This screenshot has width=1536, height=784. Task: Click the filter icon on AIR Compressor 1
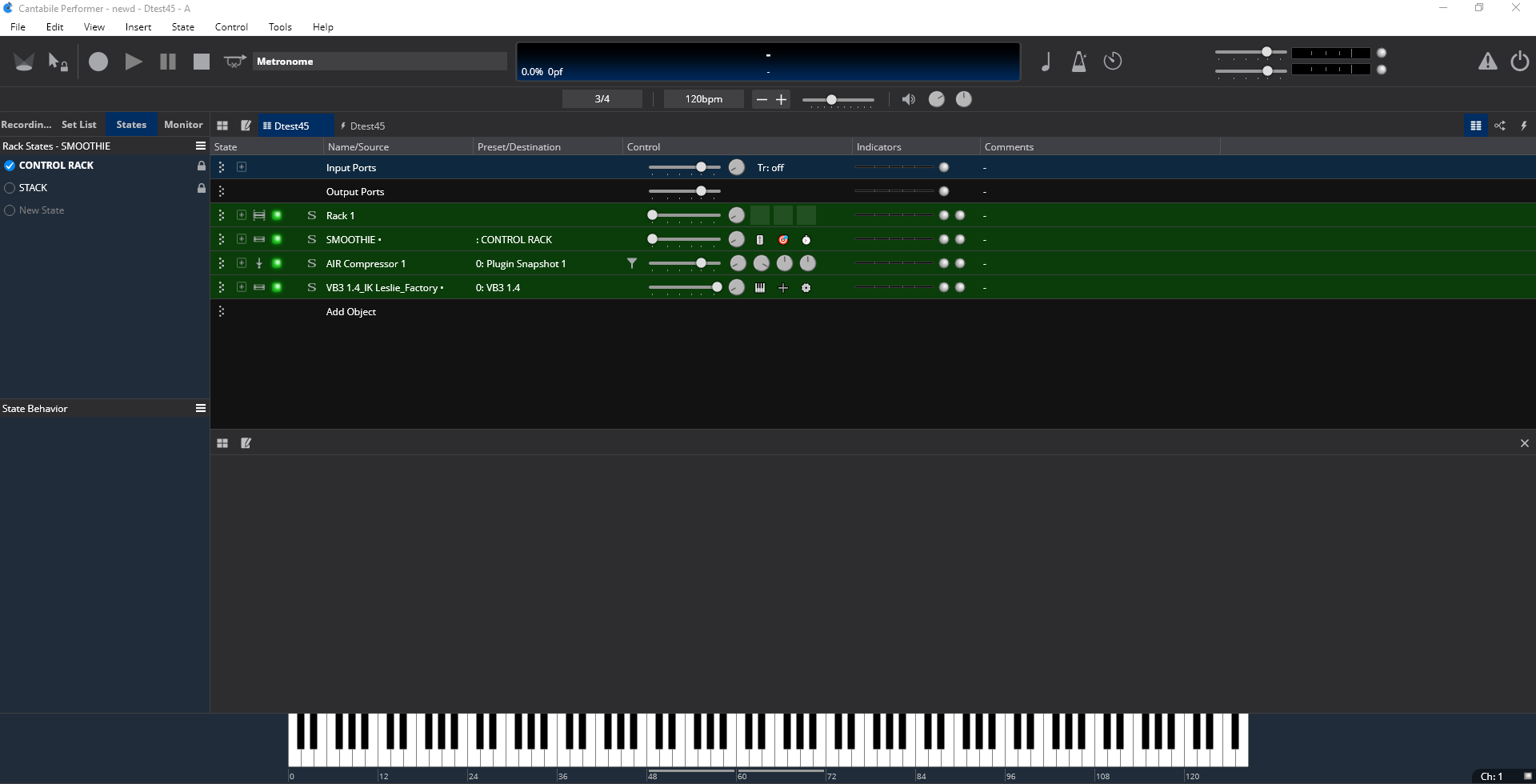[632, 263]
